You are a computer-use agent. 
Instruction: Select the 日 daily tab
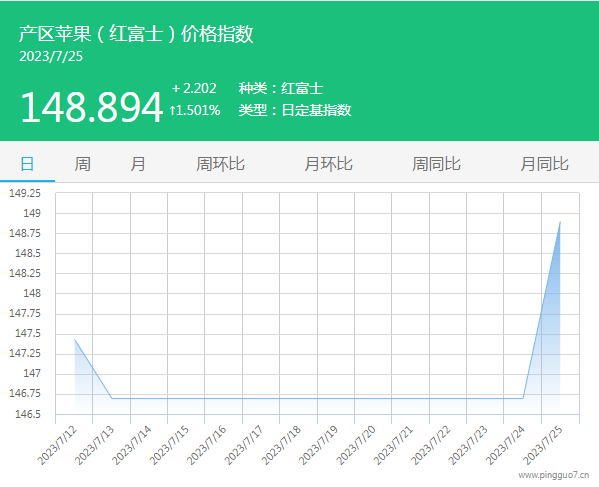(27, 164)
